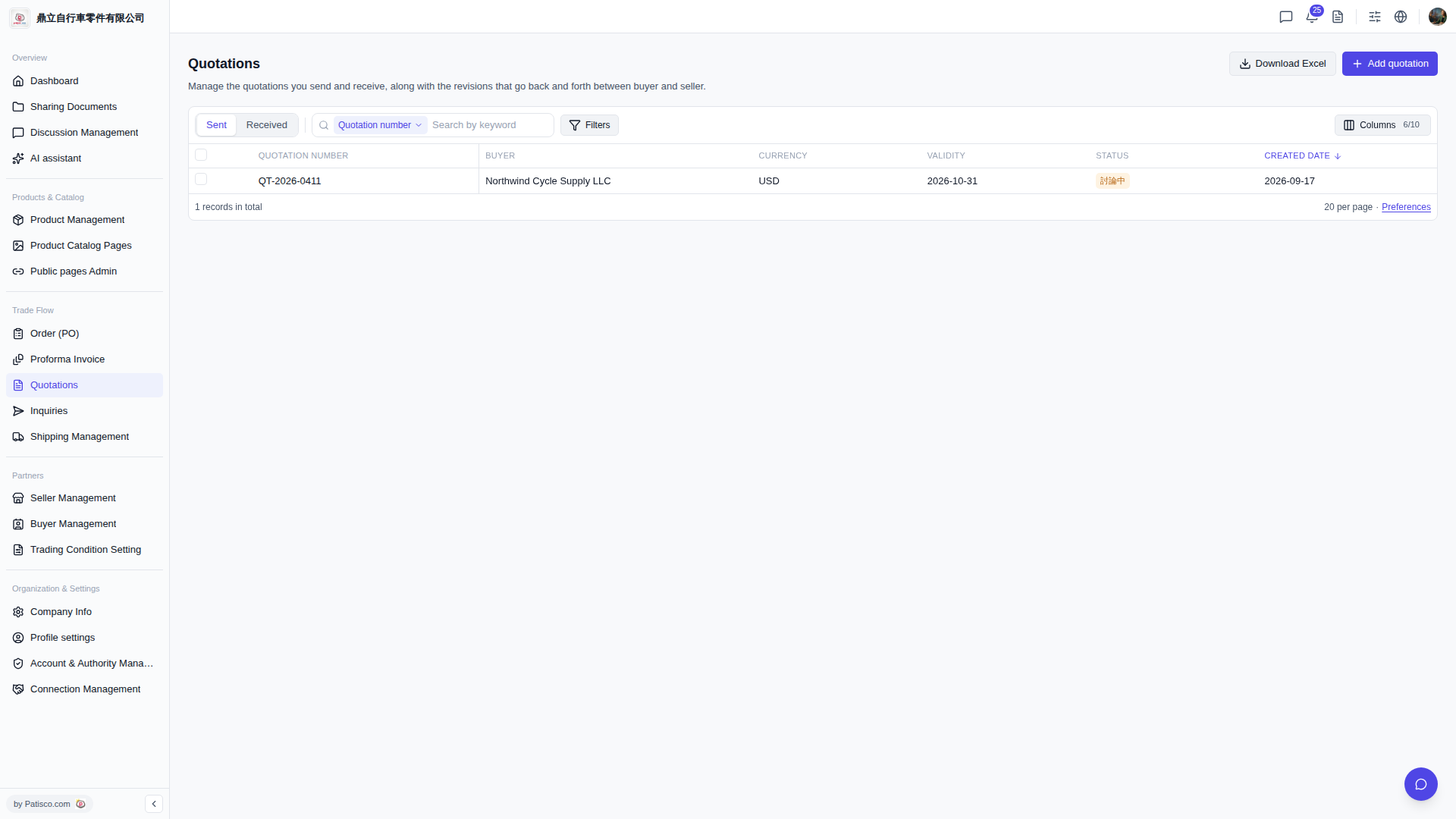Click the document icon in top bar

point(1338,17)
